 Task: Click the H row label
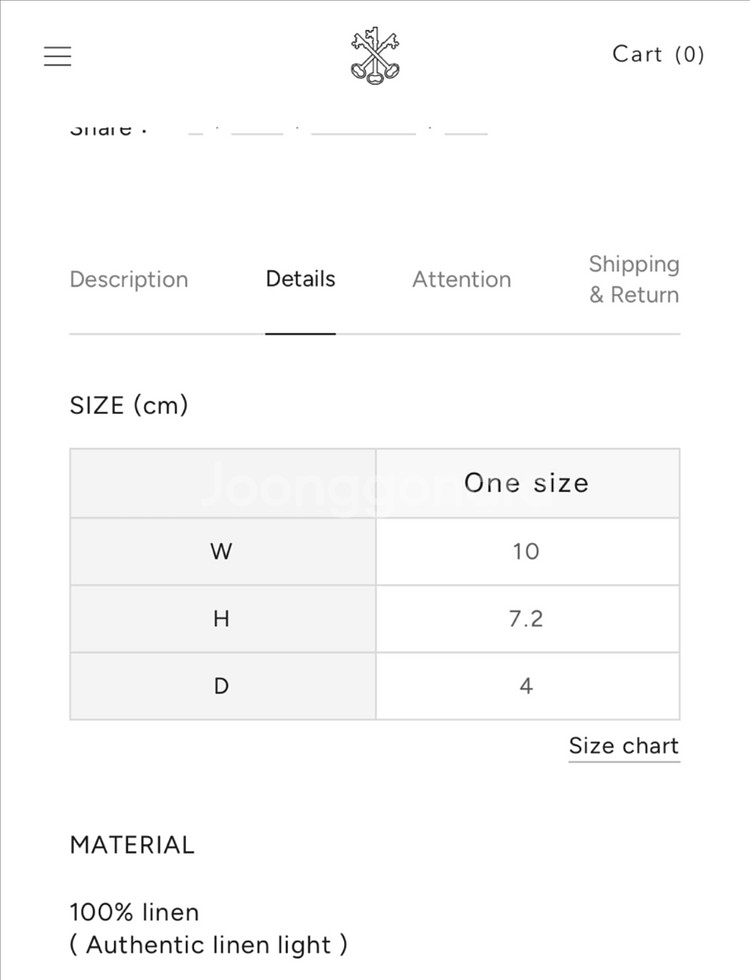(x=222, y=619)
